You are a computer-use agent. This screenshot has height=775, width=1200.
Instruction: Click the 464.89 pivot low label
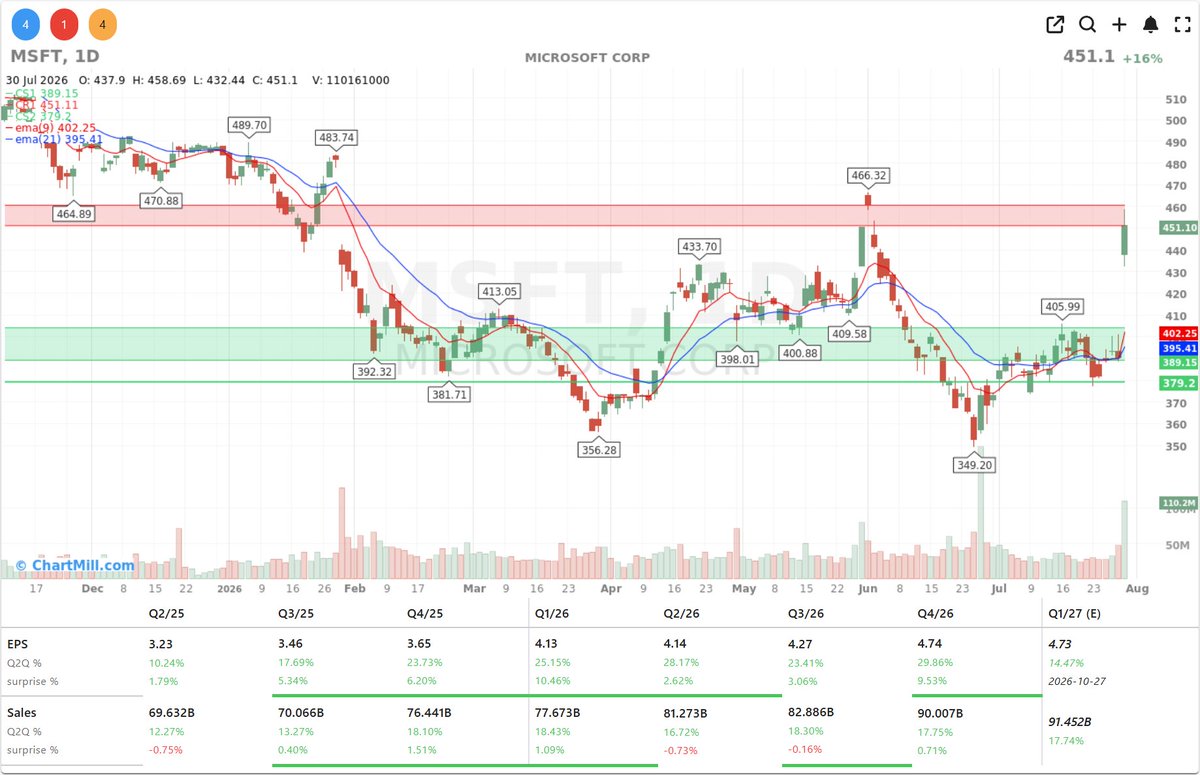pyautogui.click(x=73, y=213)
